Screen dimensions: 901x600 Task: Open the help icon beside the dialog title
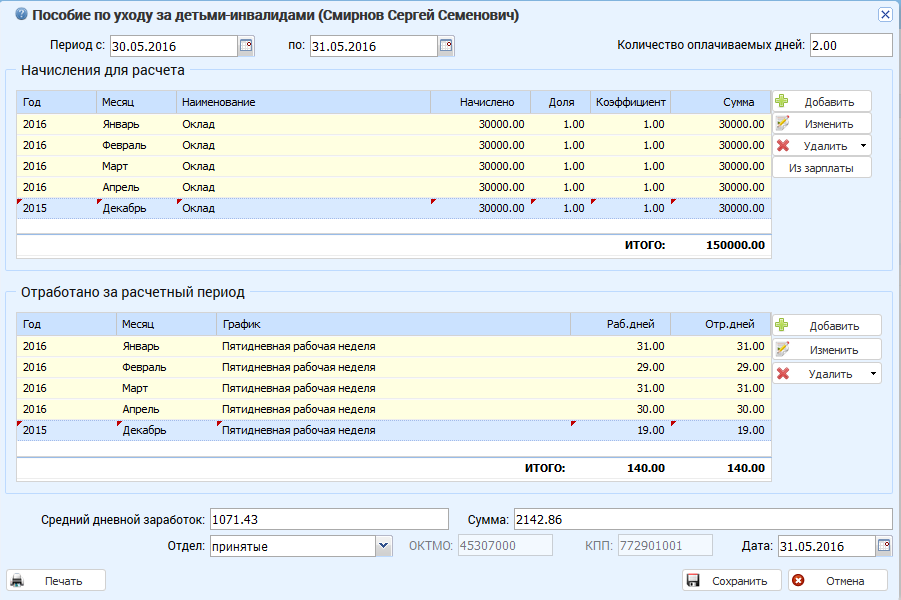tap(21, 14)
